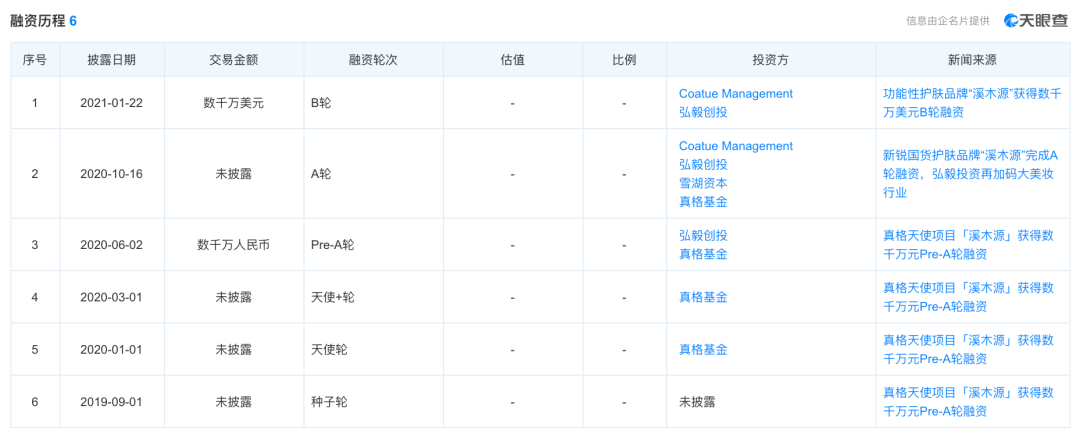Viewport: 1080px width, 441px height.
Task: Open 弘毅创投 investor link in Pre-A轮 row
Action: tap(703, 236)
